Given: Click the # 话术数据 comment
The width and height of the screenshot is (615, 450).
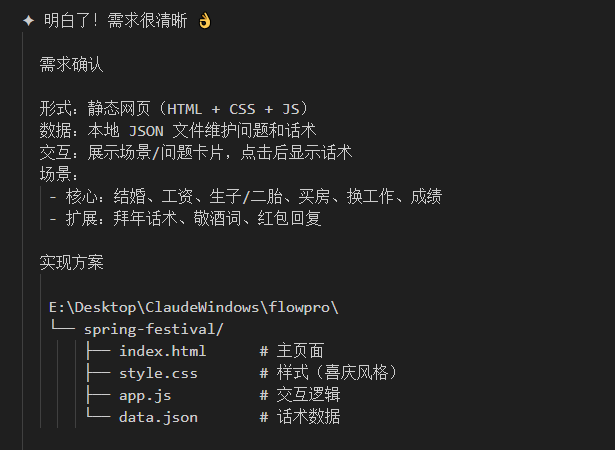Looking at the screenshot, I should click(x=300, y=417).
